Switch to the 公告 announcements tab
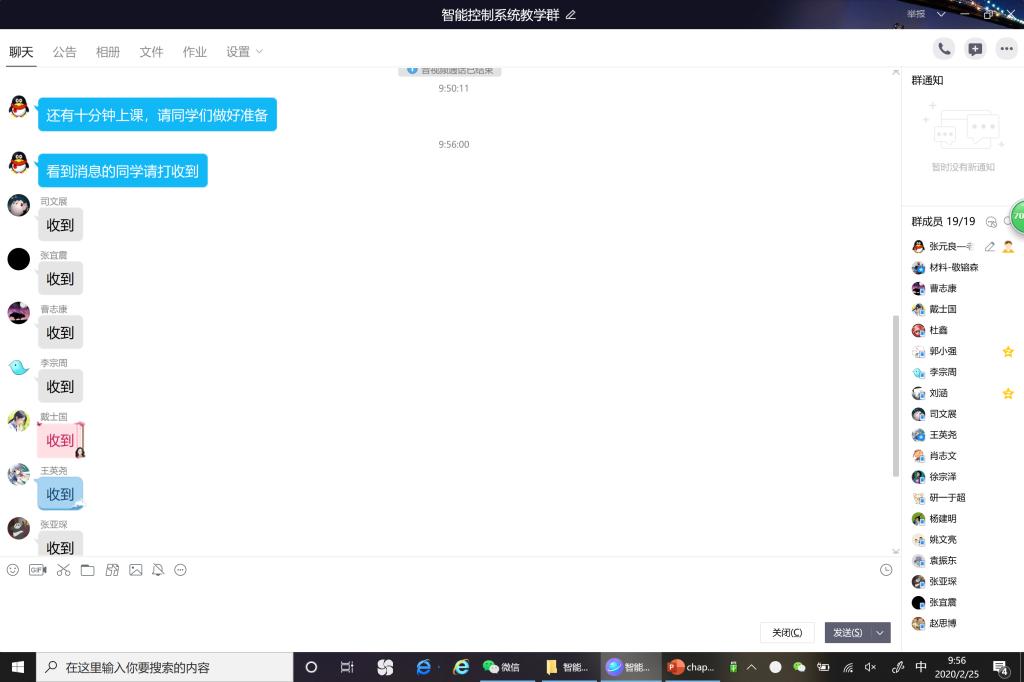Screen dimensions: 1024x682 65,52
